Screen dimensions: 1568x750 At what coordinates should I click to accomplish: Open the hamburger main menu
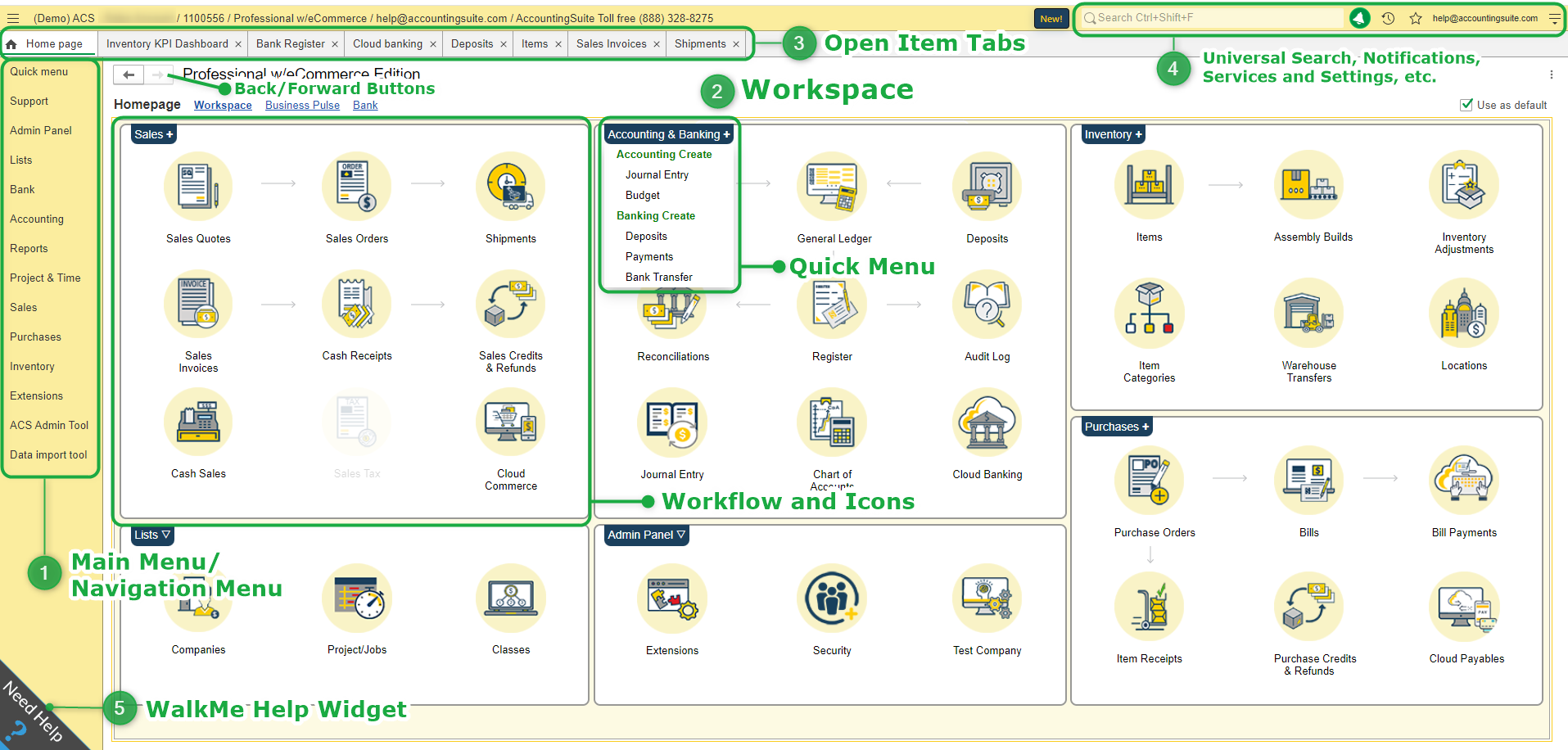pos(13,18)
